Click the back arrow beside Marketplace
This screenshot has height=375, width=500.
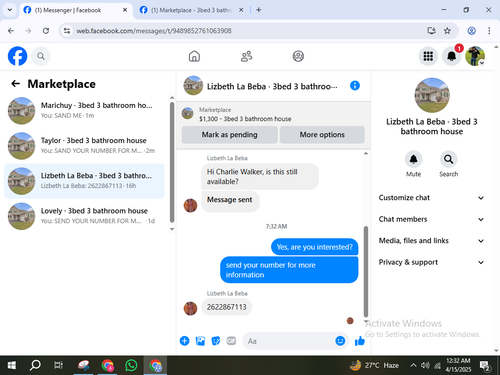point(15,84)
